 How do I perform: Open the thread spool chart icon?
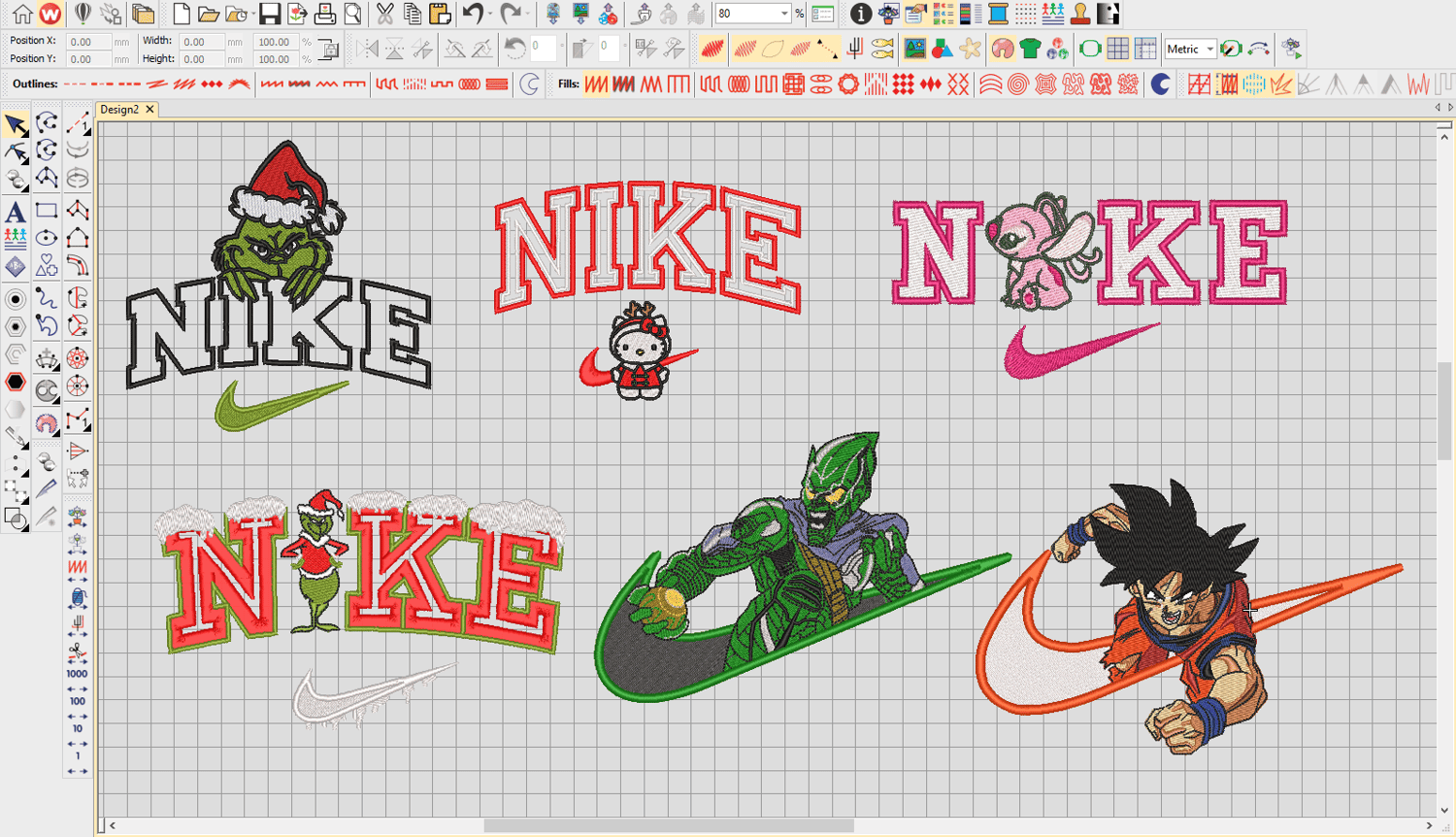point(998,14)
